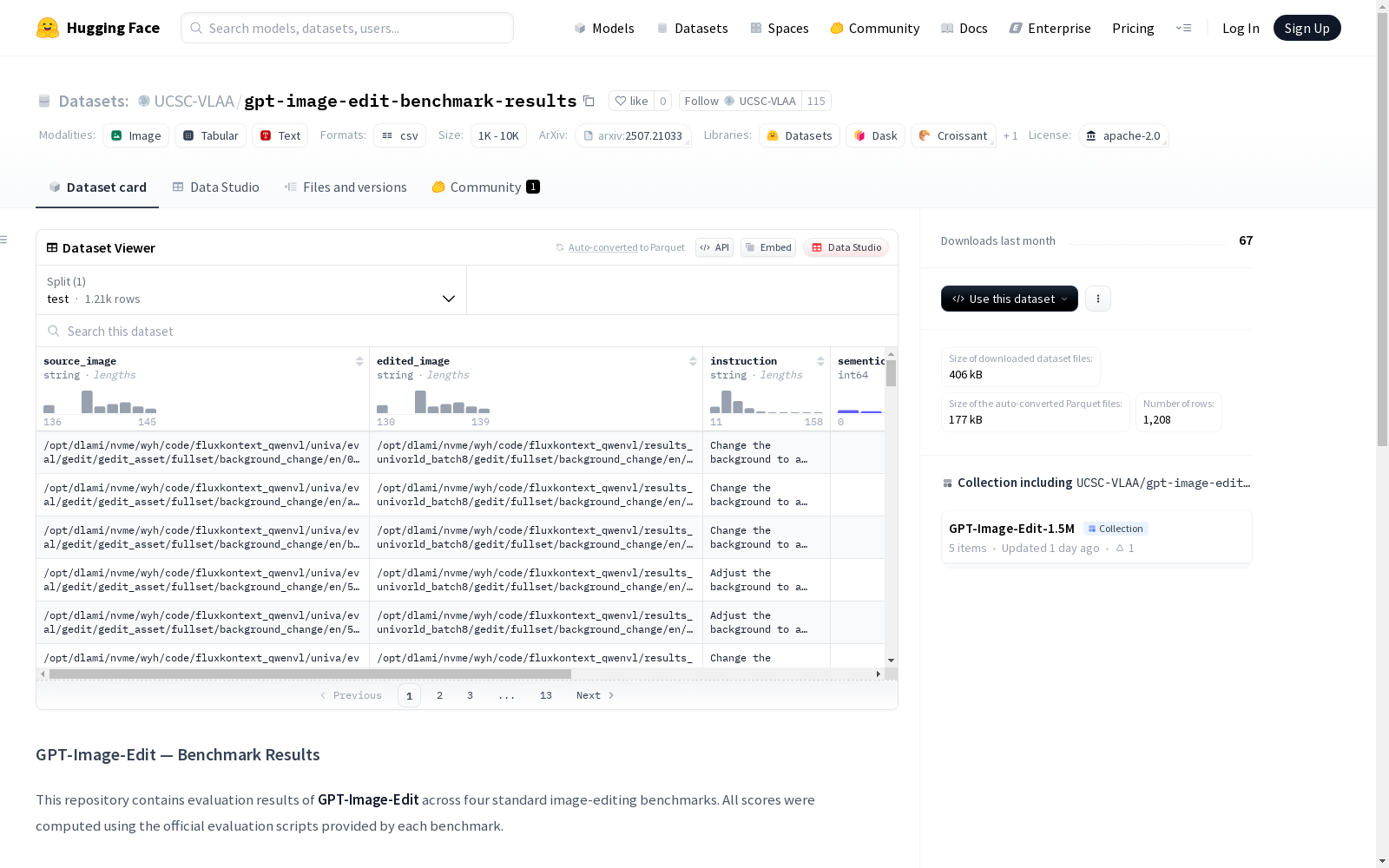Like the dataset with the heart button
The image size is (1389, 868).
[631, 101]
